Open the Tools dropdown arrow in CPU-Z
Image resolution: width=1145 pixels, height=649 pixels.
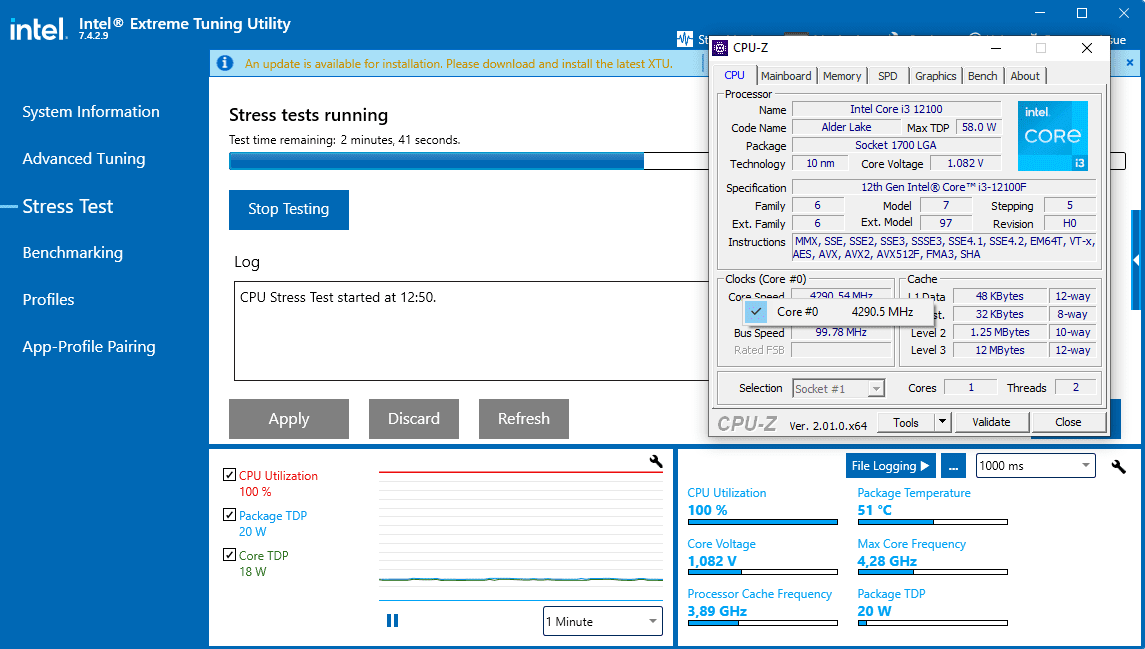click(942, 422)
